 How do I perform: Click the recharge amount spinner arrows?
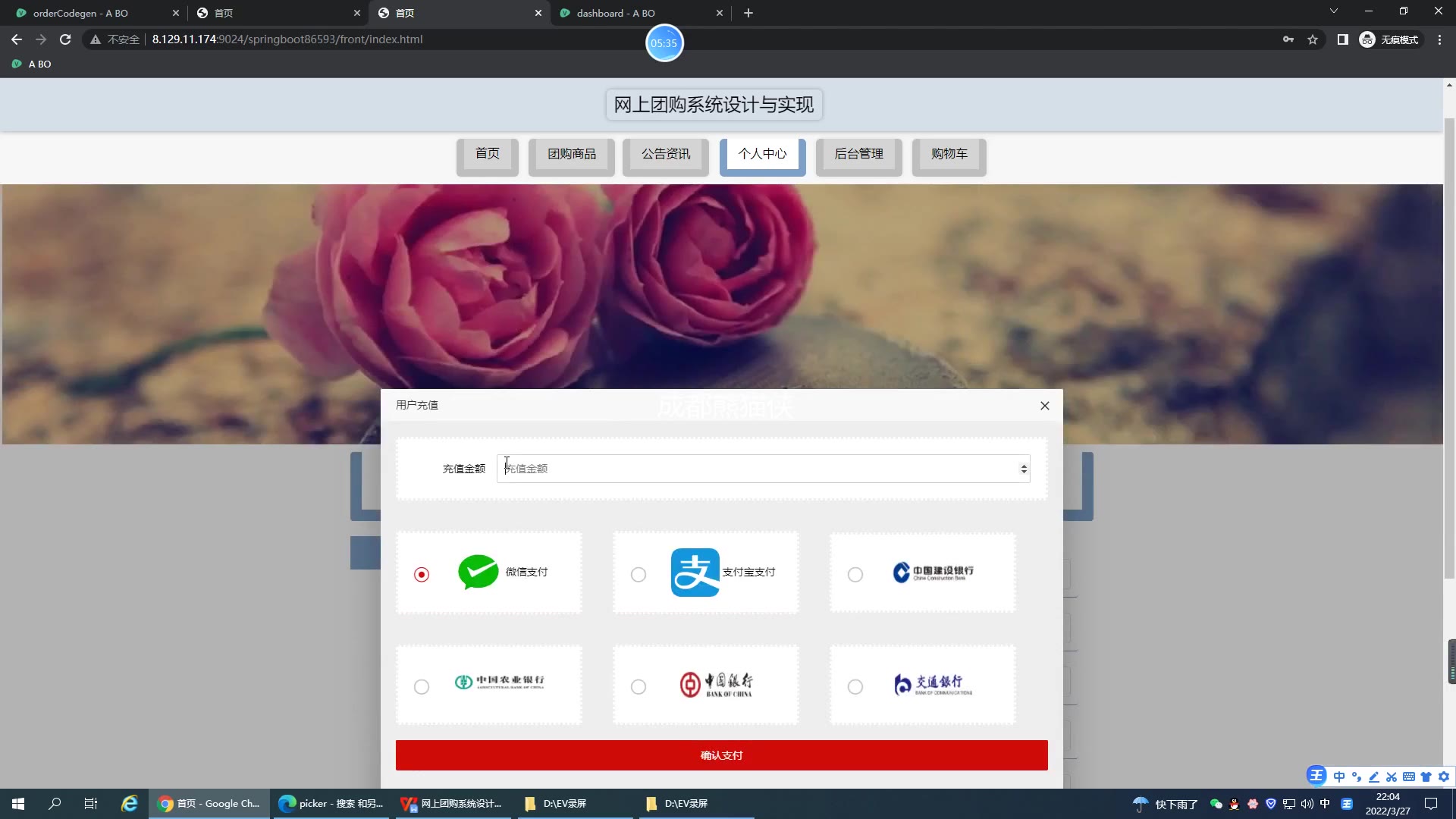tap(1024, 469)
